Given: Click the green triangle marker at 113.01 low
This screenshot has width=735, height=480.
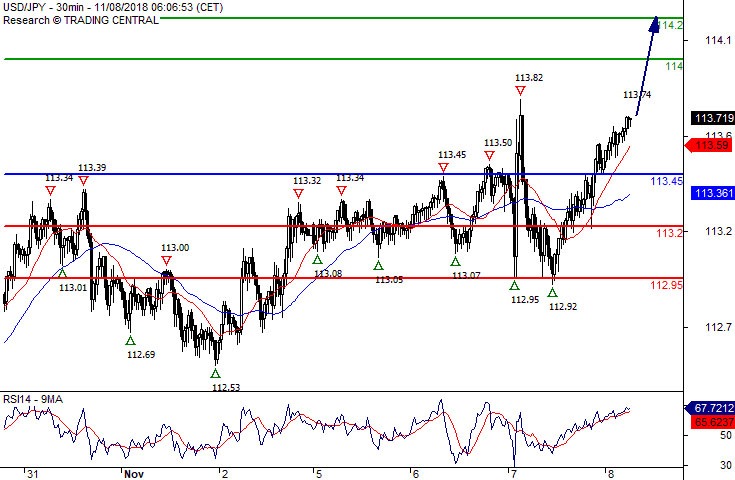Looking at the screenshot, I should point(62,272).
